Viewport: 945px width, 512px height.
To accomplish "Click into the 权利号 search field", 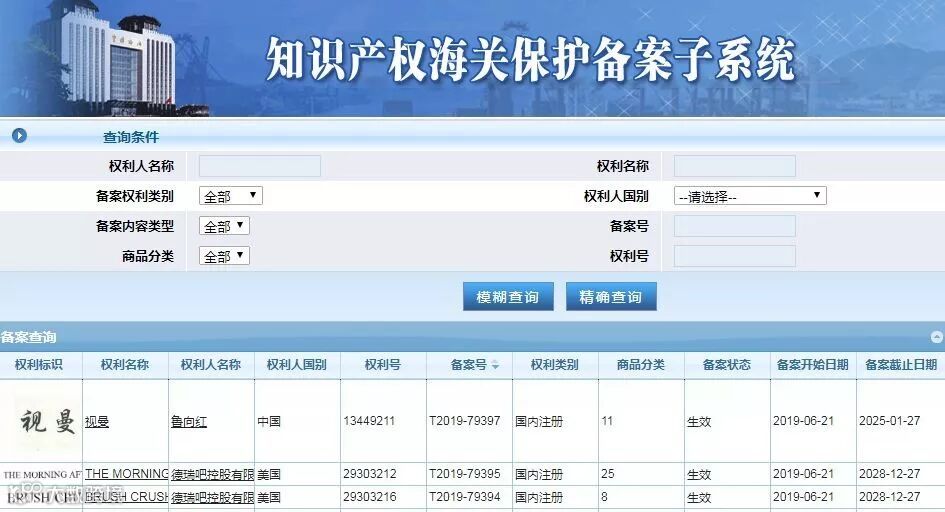I will point(735,256).
